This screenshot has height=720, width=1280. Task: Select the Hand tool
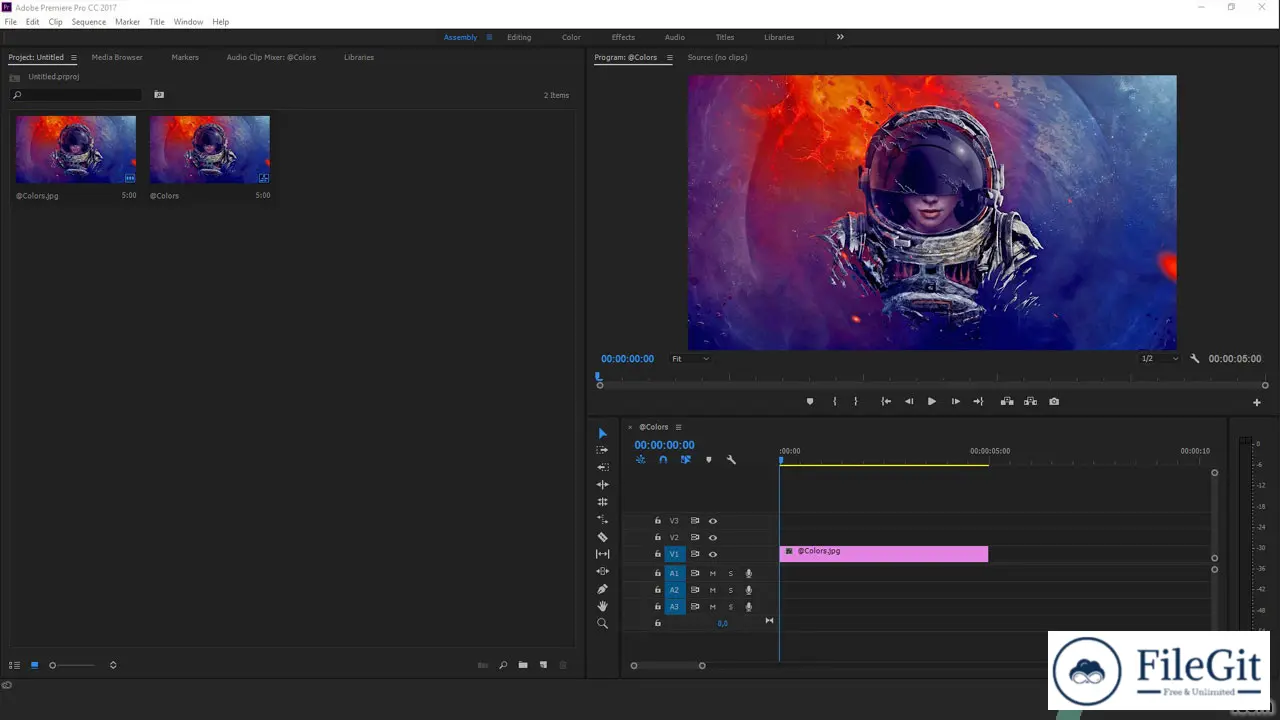pos(602,606)
